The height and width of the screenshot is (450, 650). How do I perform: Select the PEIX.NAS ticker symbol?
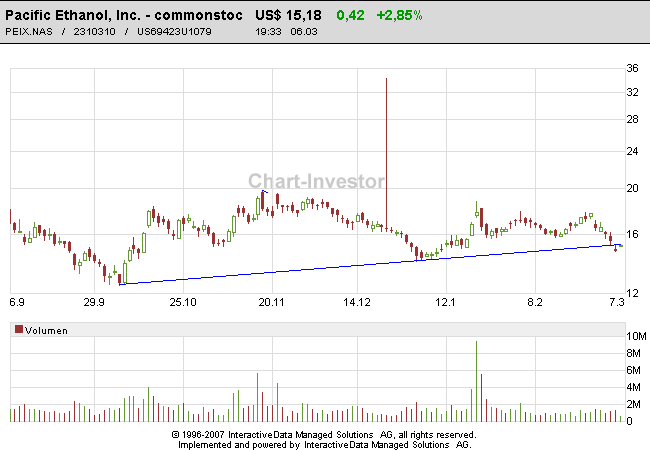pos(29,31)
